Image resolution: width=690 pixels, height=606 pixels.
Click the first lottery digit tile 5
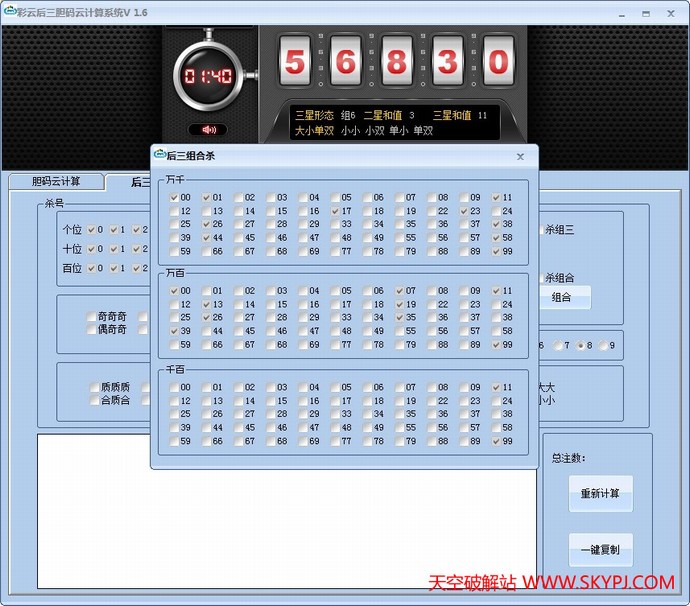[x=294, y=63]
